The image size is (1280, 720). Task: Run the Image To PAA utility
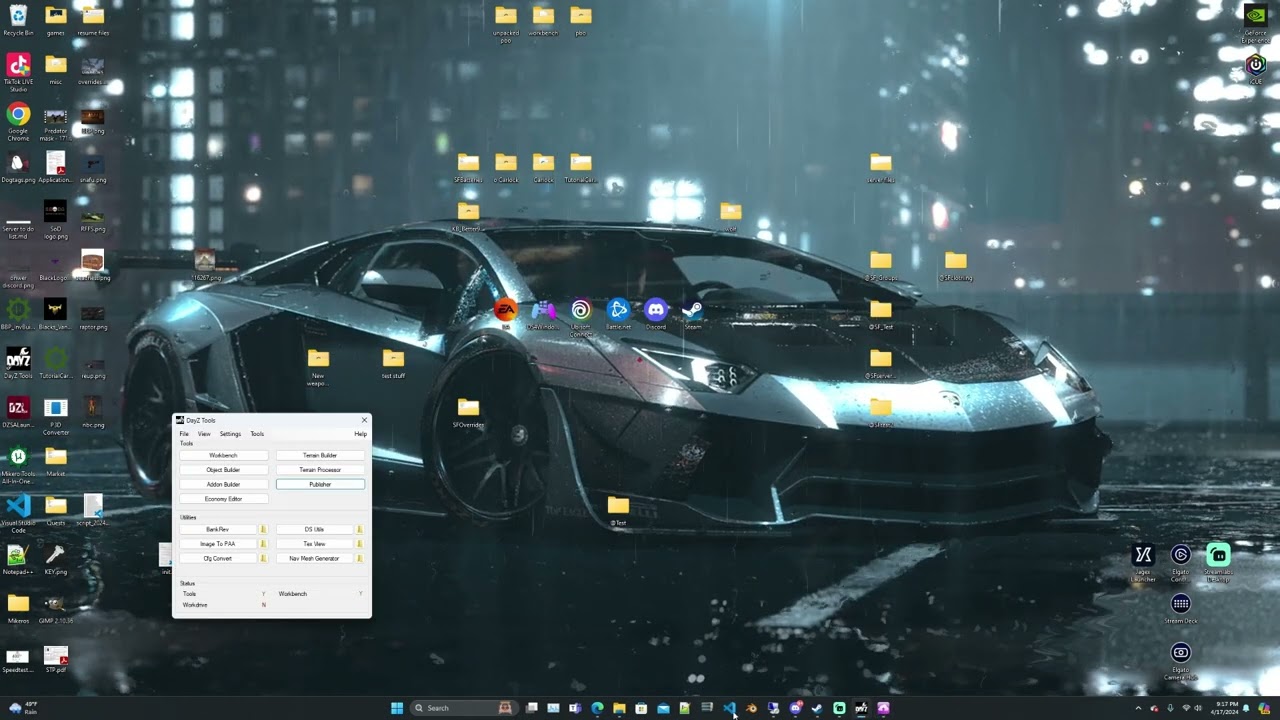217,544
